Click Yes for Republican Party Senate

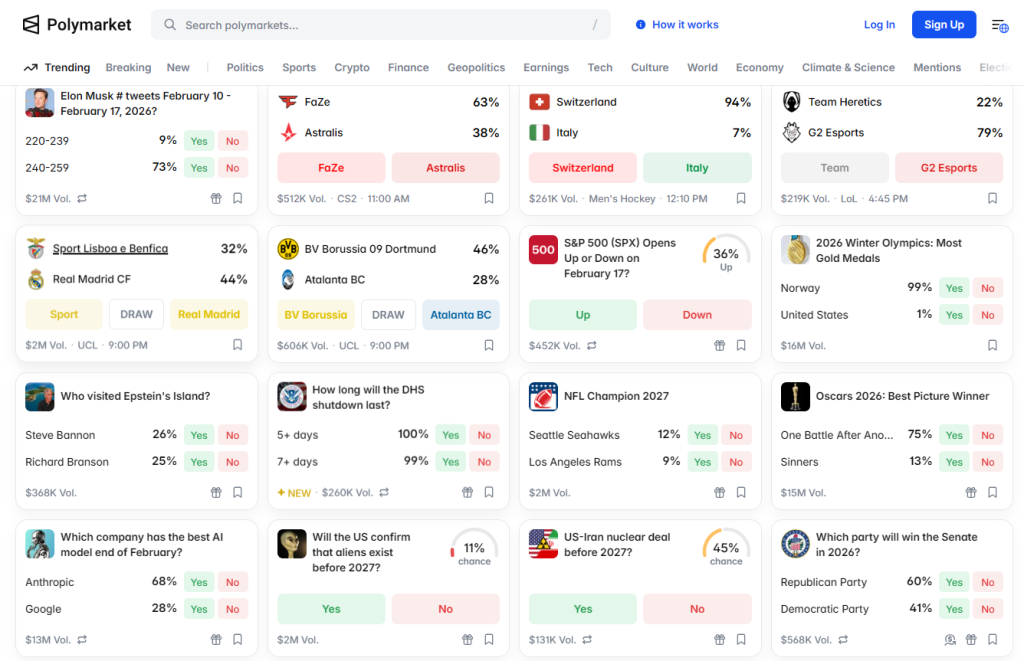point(954,582)
